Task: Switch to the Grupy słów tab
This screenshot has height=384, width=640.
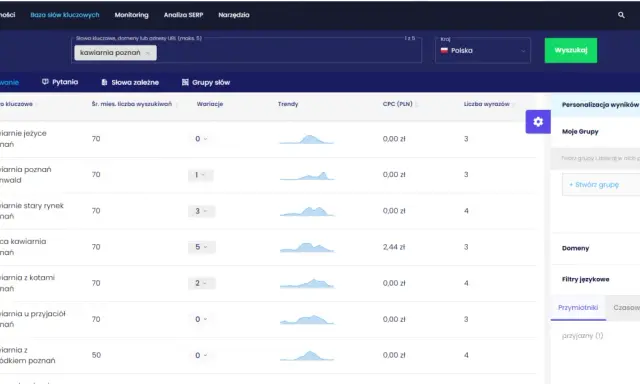Action: 206,82
